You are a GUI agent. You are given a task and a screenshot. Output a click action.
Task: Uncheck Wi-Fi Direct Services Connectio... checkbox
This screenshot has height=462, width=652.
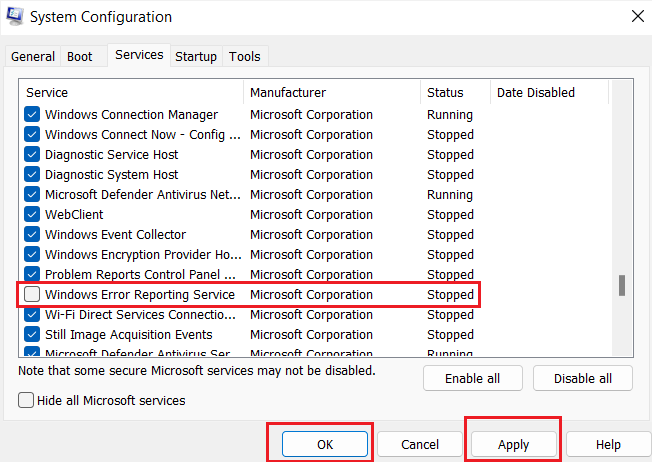[32, 314]
